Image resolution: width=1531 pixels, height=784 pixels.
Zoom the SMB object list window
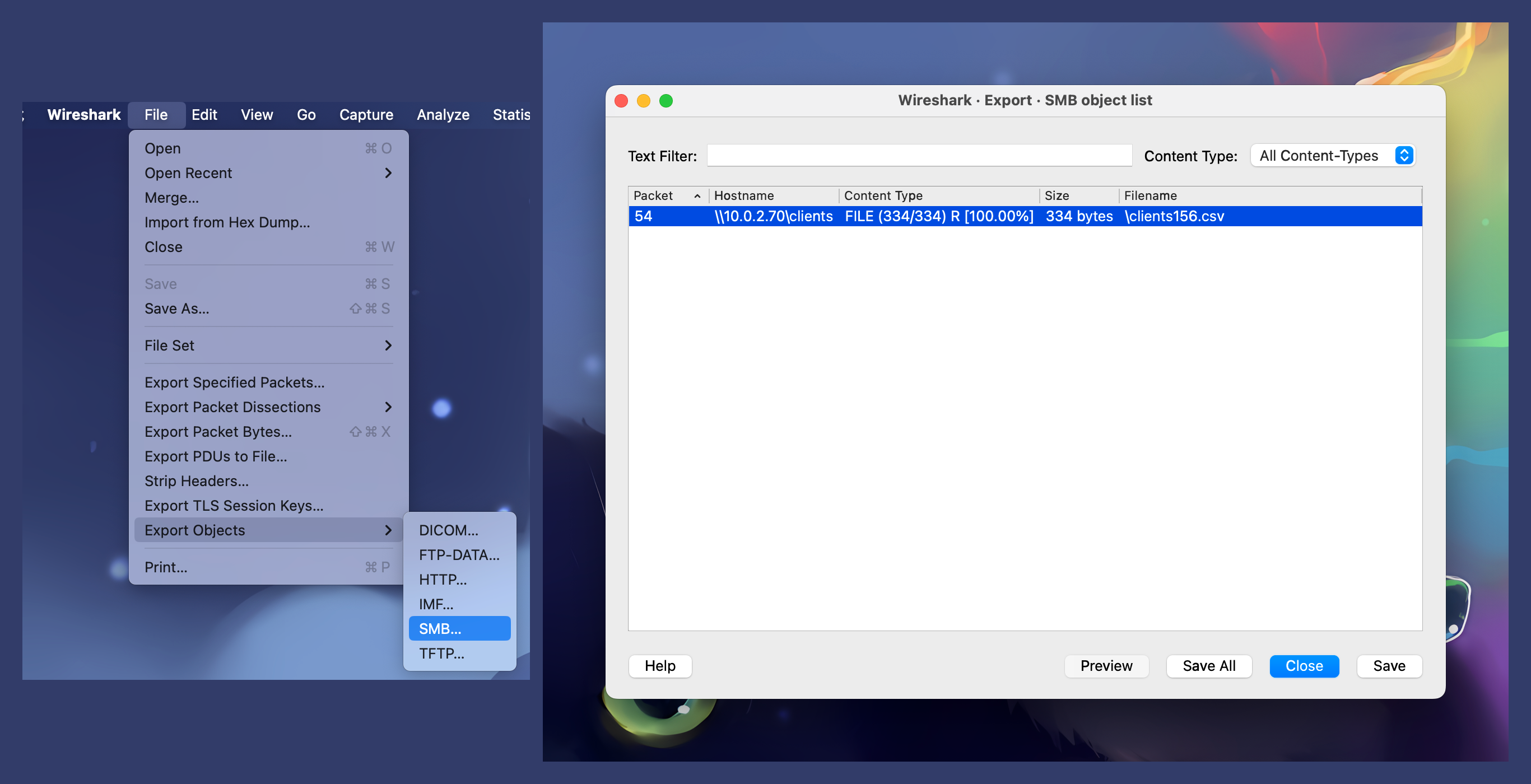(x=666, y=100)
